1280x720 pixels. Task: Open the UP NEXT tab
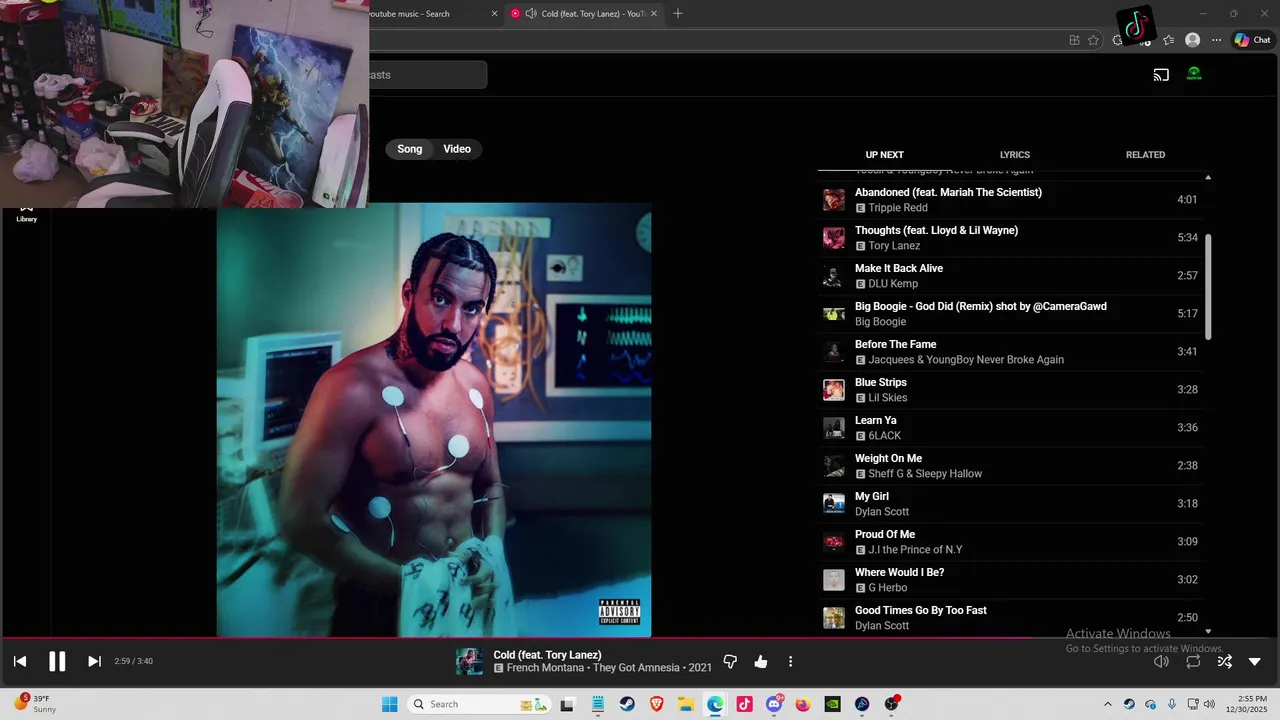[884, 155]
